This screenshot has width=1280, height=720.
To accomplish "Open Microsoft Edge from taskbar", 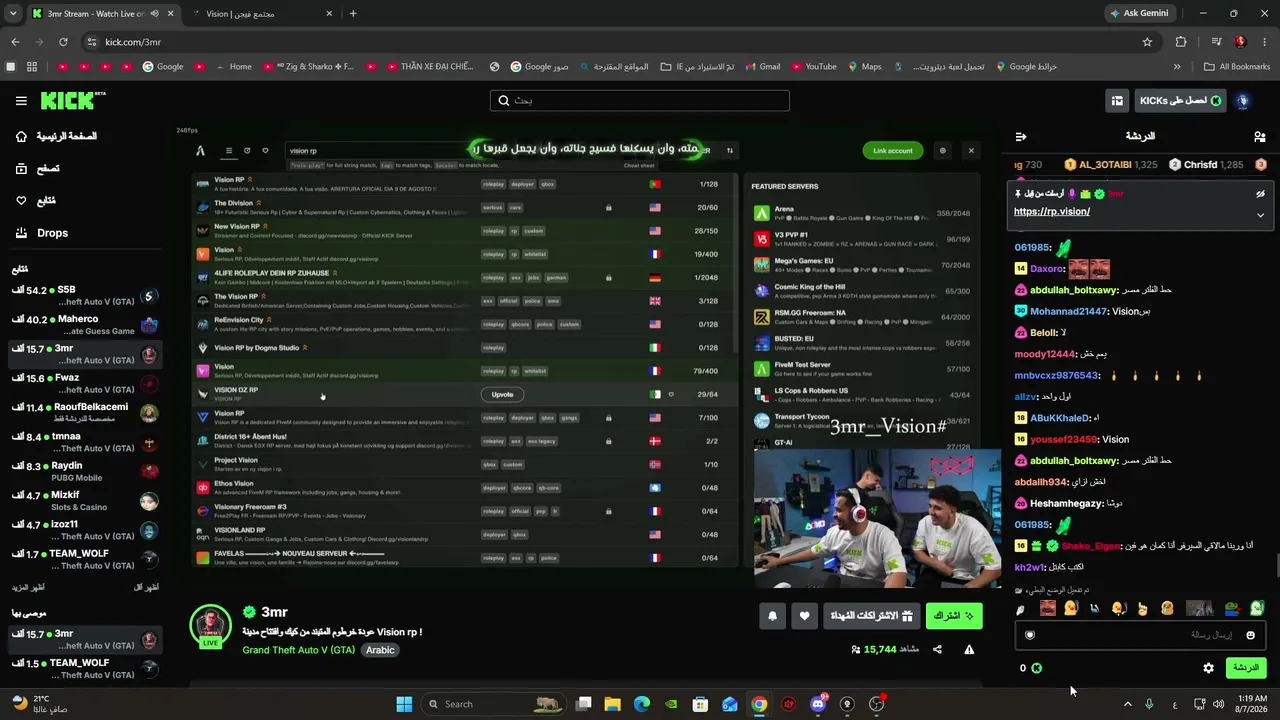I will click(x=642, y=704).
